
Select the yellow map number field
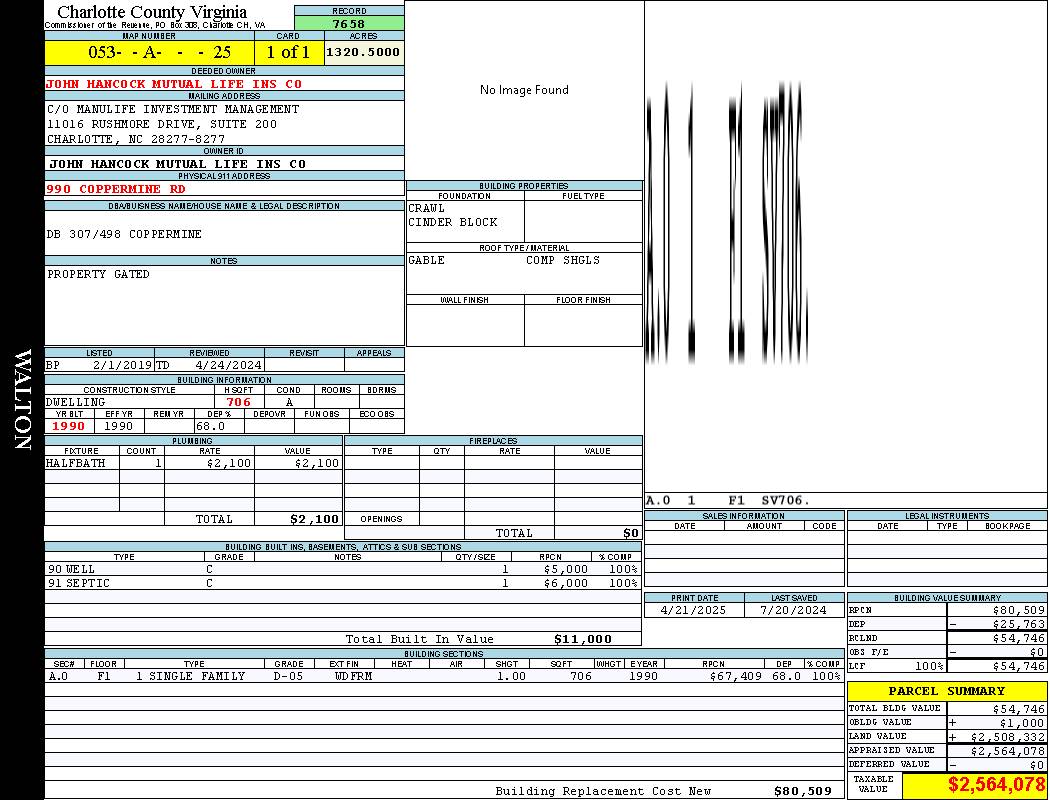pyautogui.click(x=149, y=52)
